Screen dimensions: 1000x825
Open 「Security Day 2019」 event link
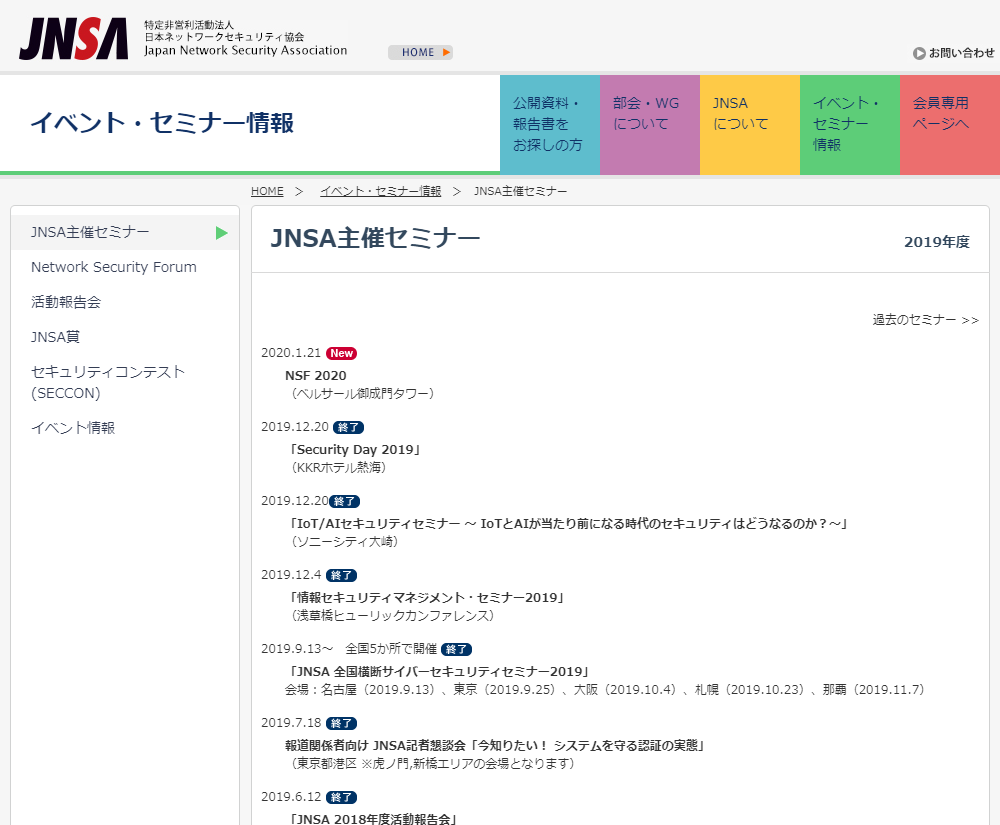(354, 450)
